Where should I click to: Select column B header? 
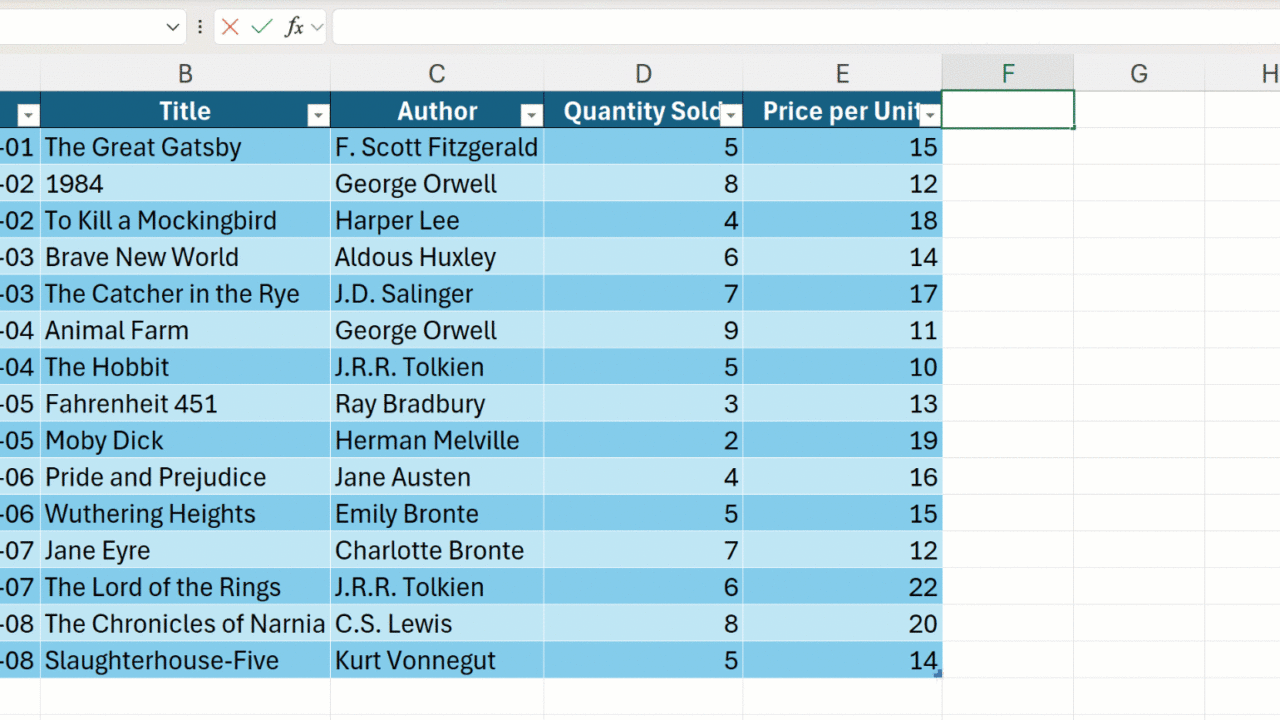click(x=185, y=73)
